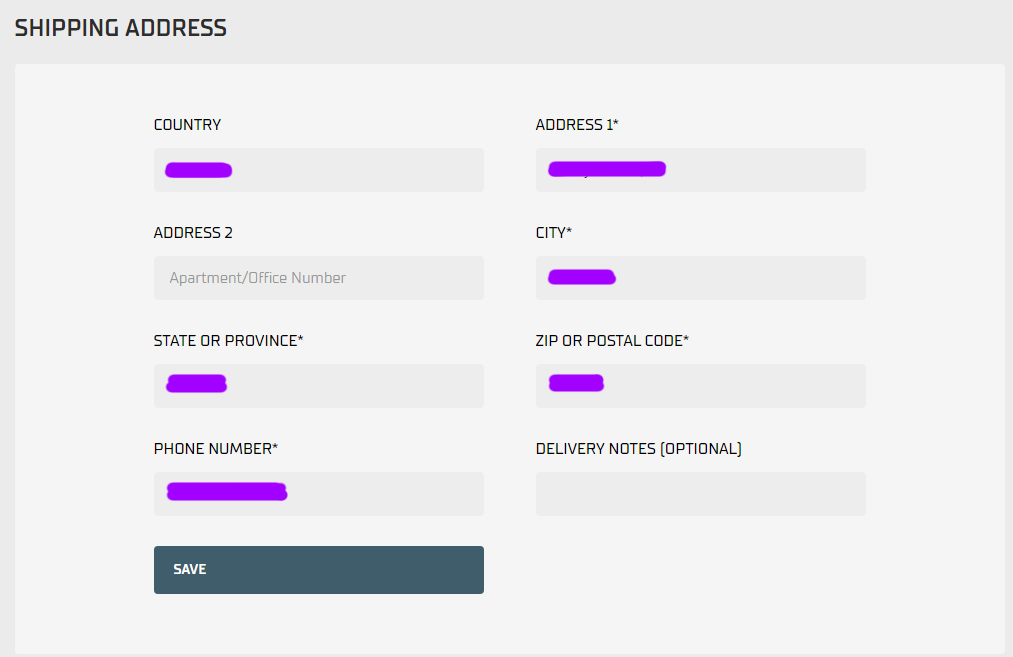Select the City input field
Screen dimensions: 1013x657
click(700, 278)
